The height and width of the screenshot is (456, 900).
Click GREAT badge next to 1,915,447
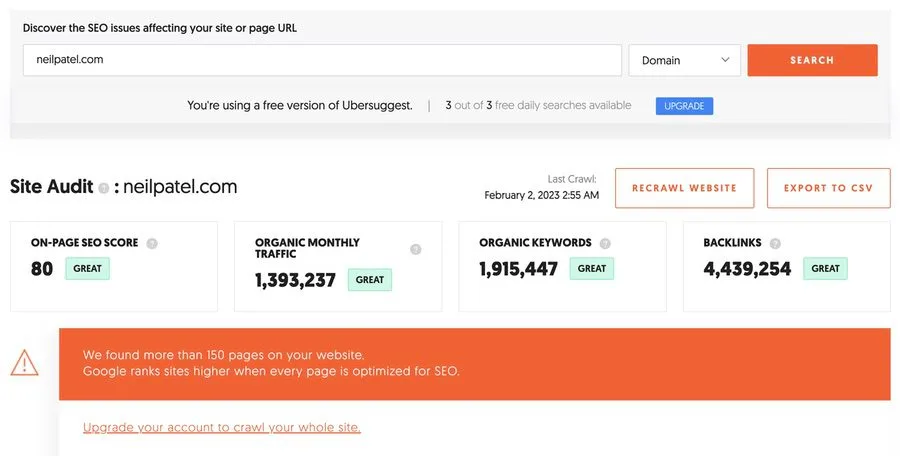pyautogui.click(x=592, y=268)
